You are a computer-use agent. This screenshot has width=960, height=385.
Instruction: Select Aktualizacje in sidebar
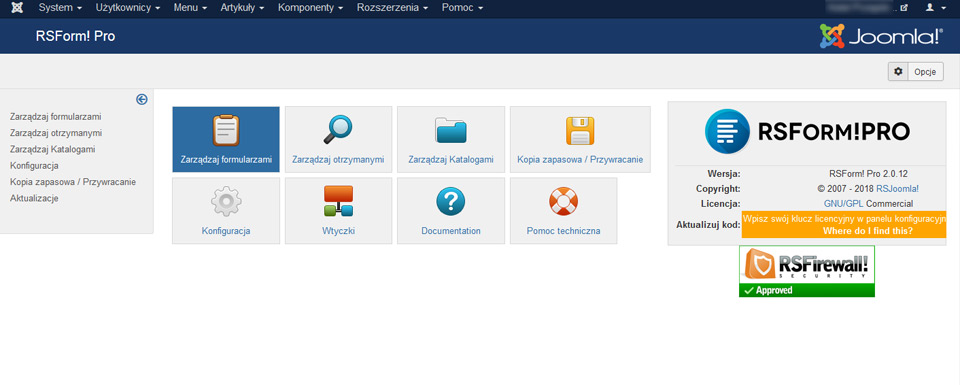[x=34, y=199]
